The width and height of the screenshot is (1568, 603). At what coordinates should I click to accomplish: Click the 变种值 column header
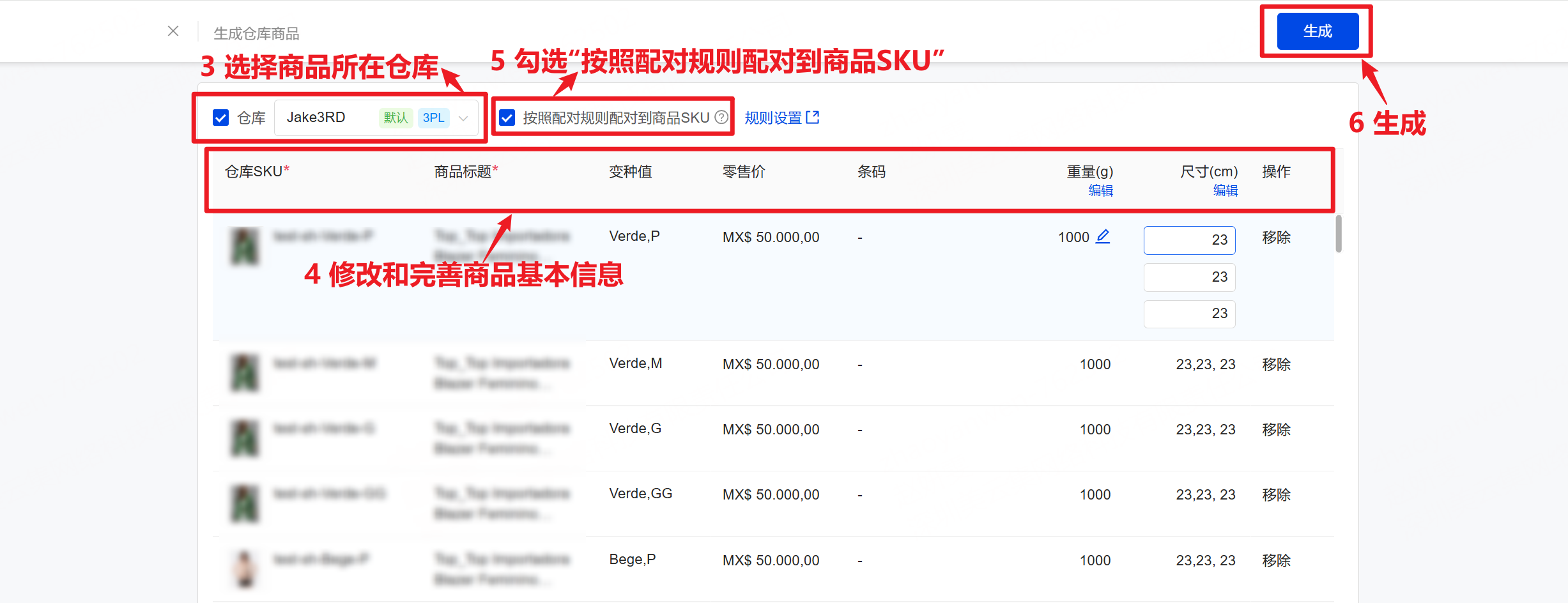coord(631,172)
